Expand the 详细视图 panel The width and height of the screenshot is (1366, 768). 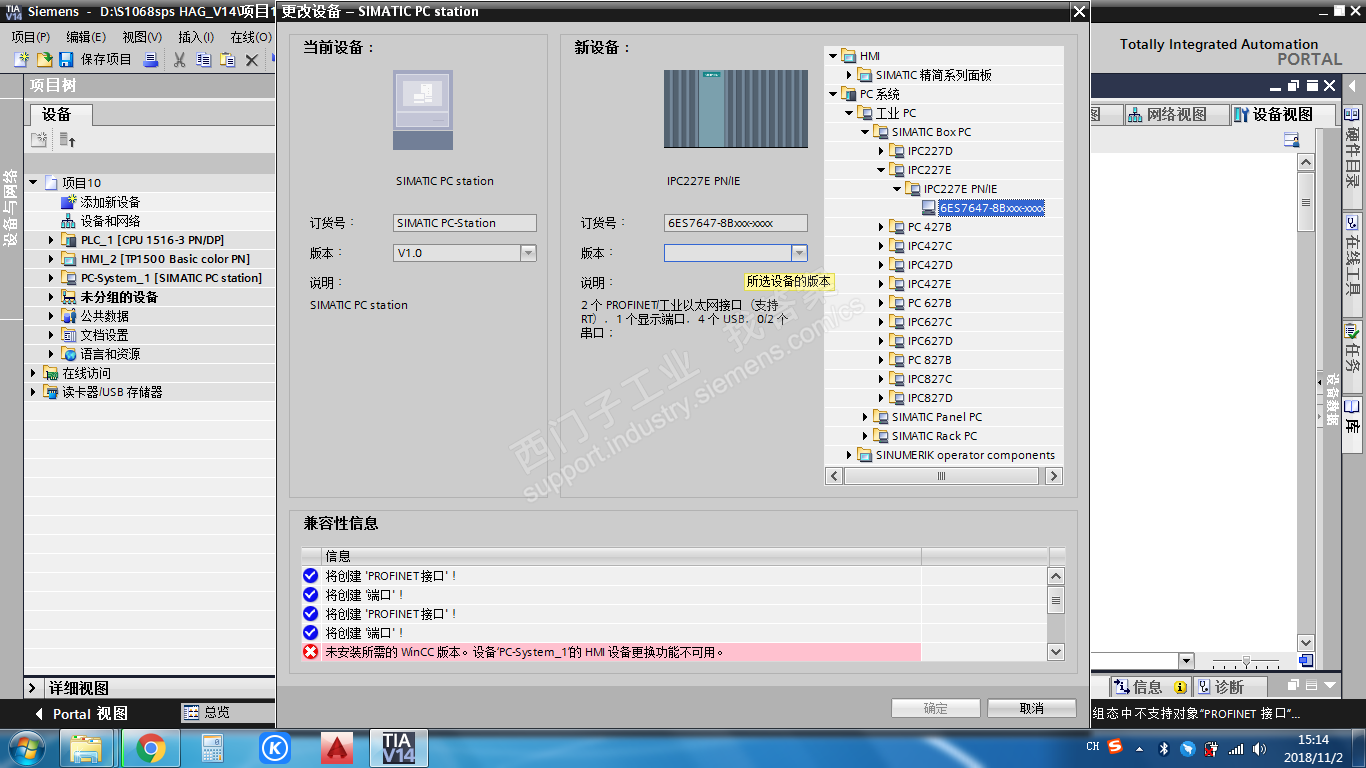click(x=33, y=688)
